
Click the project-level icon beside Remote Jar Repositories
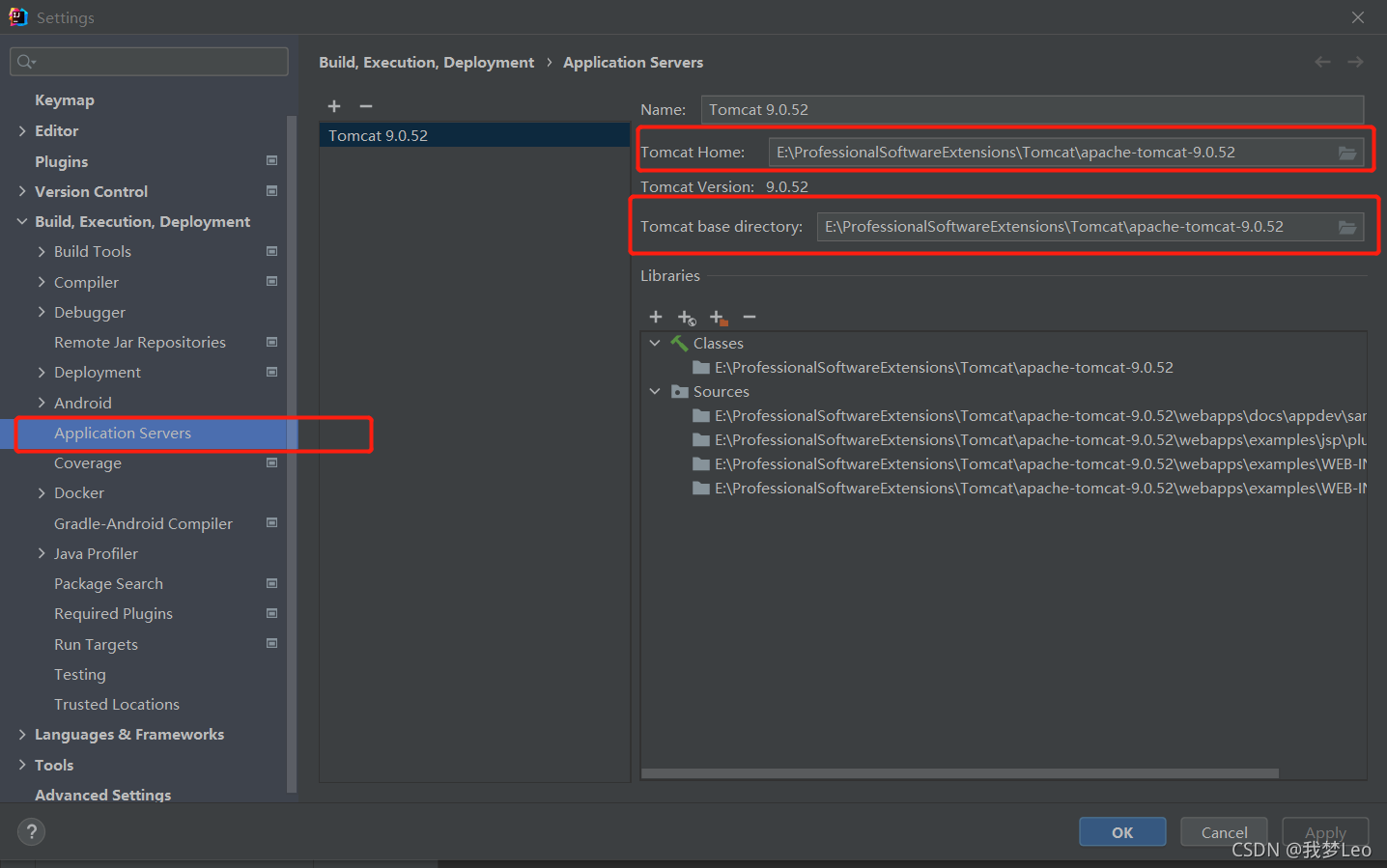pyautogui.click(x=272, y=342)
